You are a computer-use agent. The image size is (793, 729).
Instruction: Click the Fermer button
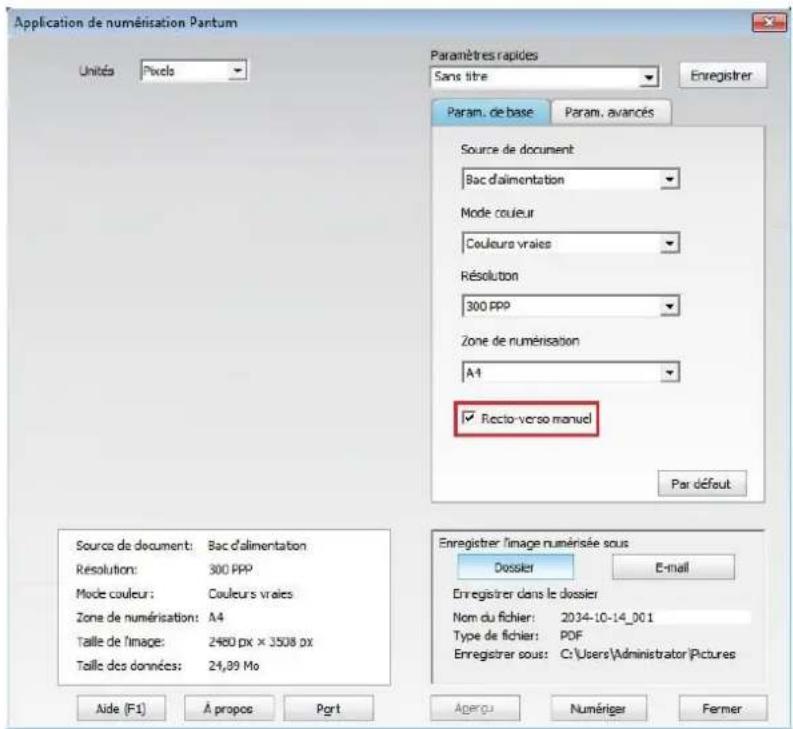[x=722, y=708]
